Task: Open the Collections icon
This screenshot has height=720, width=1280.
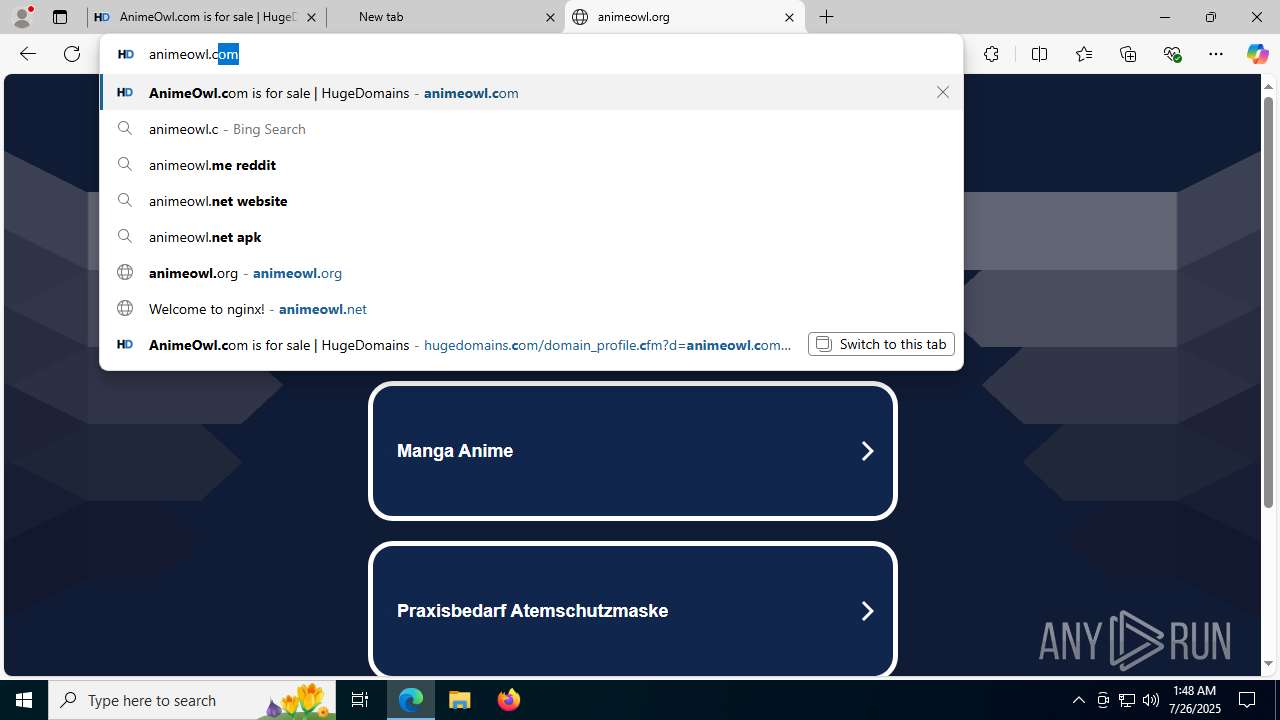Action: (x=1128, y=54)
